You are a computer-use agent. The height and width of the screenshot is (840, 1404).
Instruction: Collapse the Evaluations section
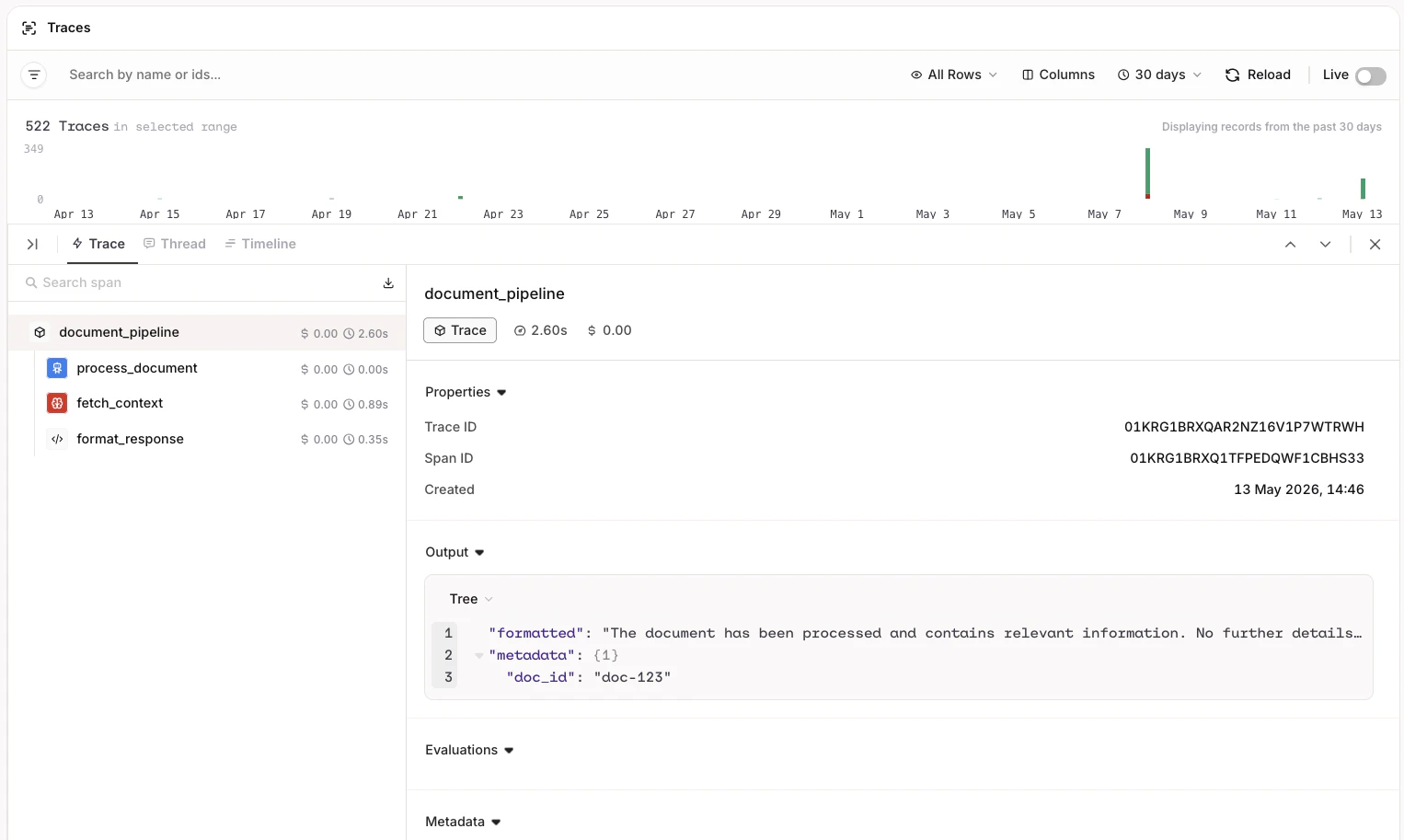pyautogui.click(x=469, y=750)
